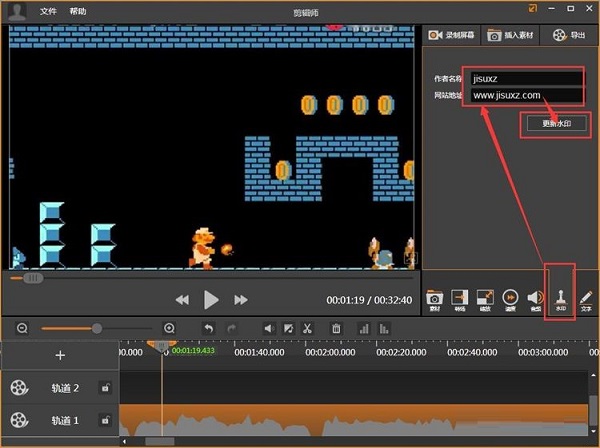Open the 水印 watermark stamp tool
Viewport: 600px width, 448px height.
(x=560, y=298)
